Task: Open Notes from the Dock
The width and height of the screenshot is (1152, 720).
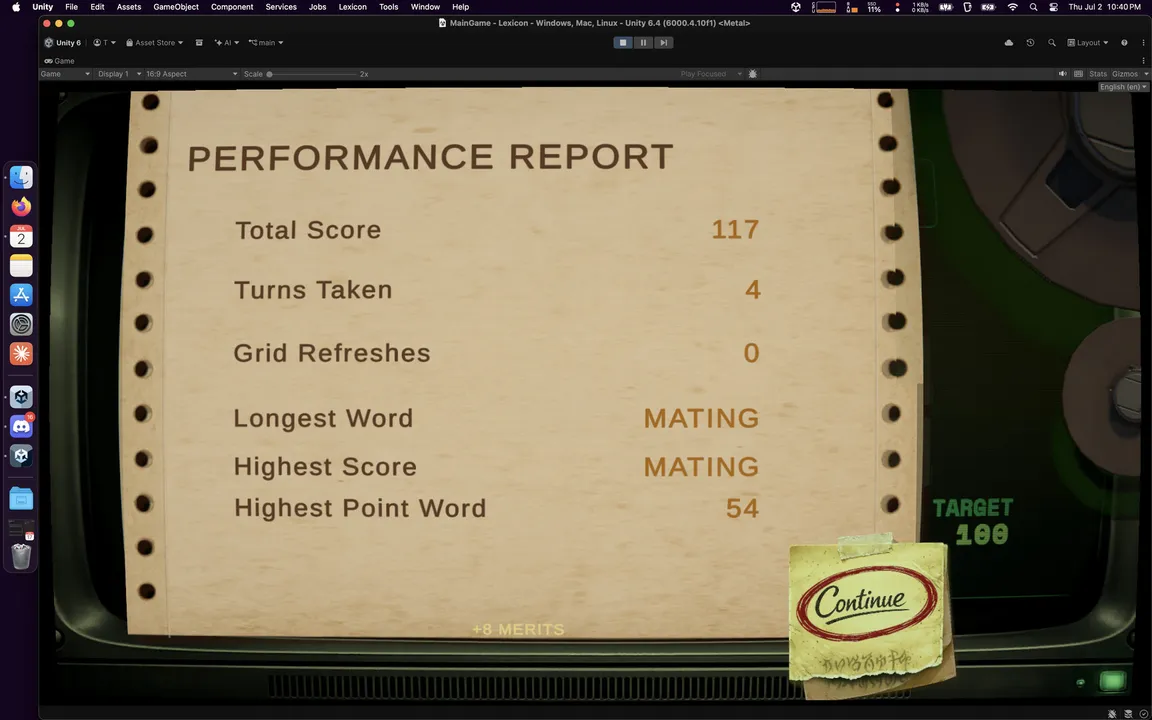Action: pos(21,265)
